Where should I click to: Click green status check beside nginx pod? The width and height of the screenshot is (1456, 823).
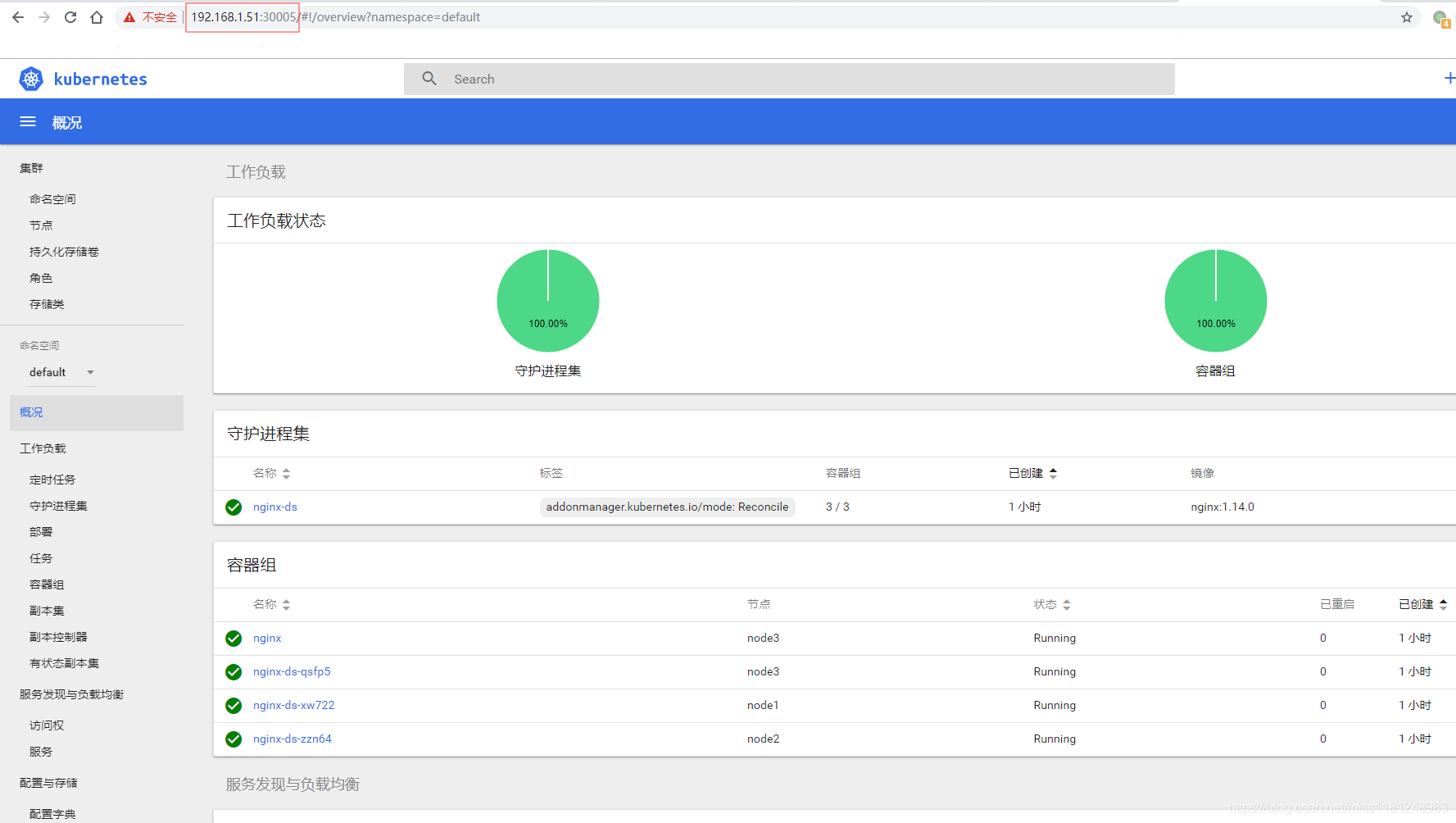pyautogui.click(x=234, y=639)
